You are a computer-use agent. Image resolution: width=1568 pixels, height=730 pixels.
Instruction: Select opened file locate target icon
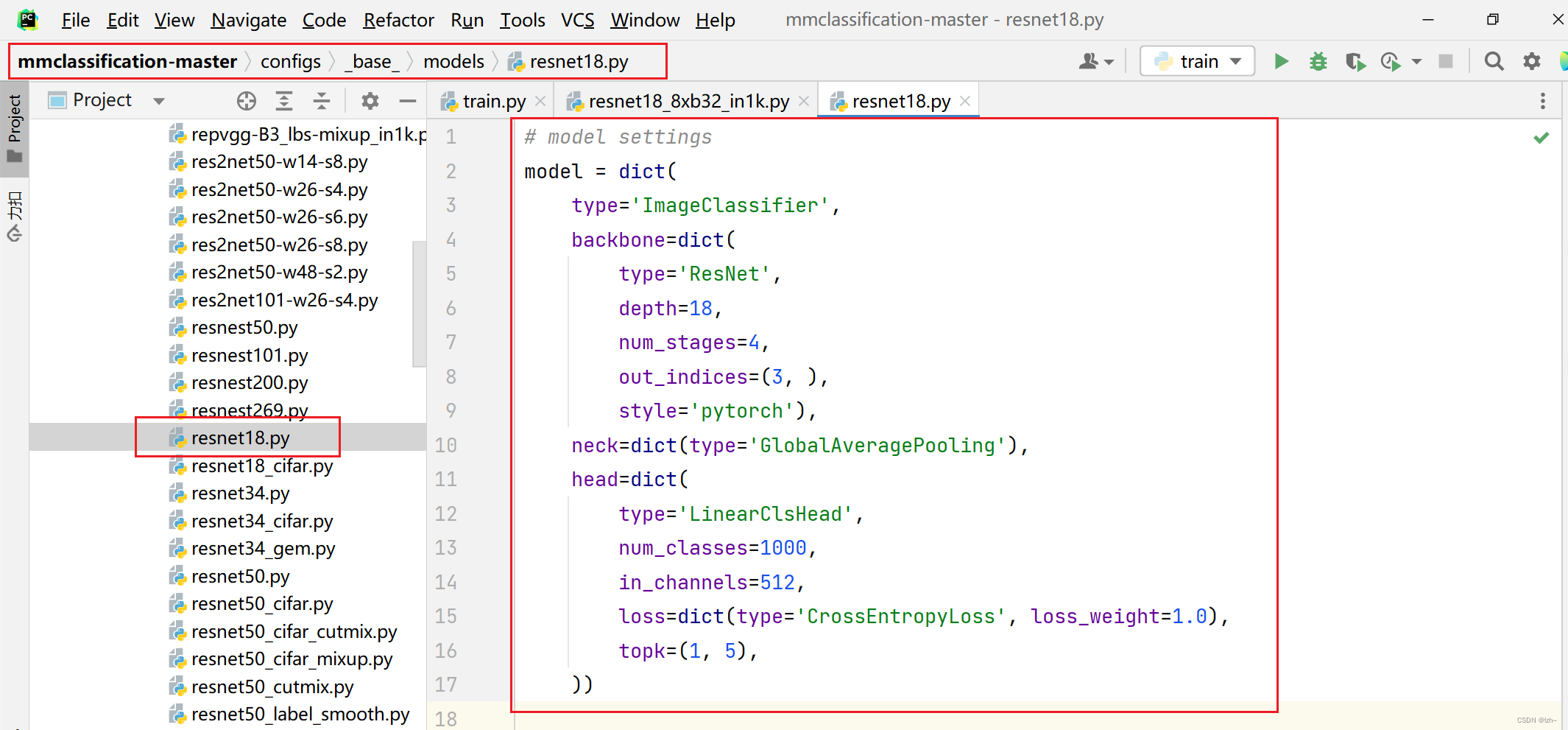pos(247,101)
